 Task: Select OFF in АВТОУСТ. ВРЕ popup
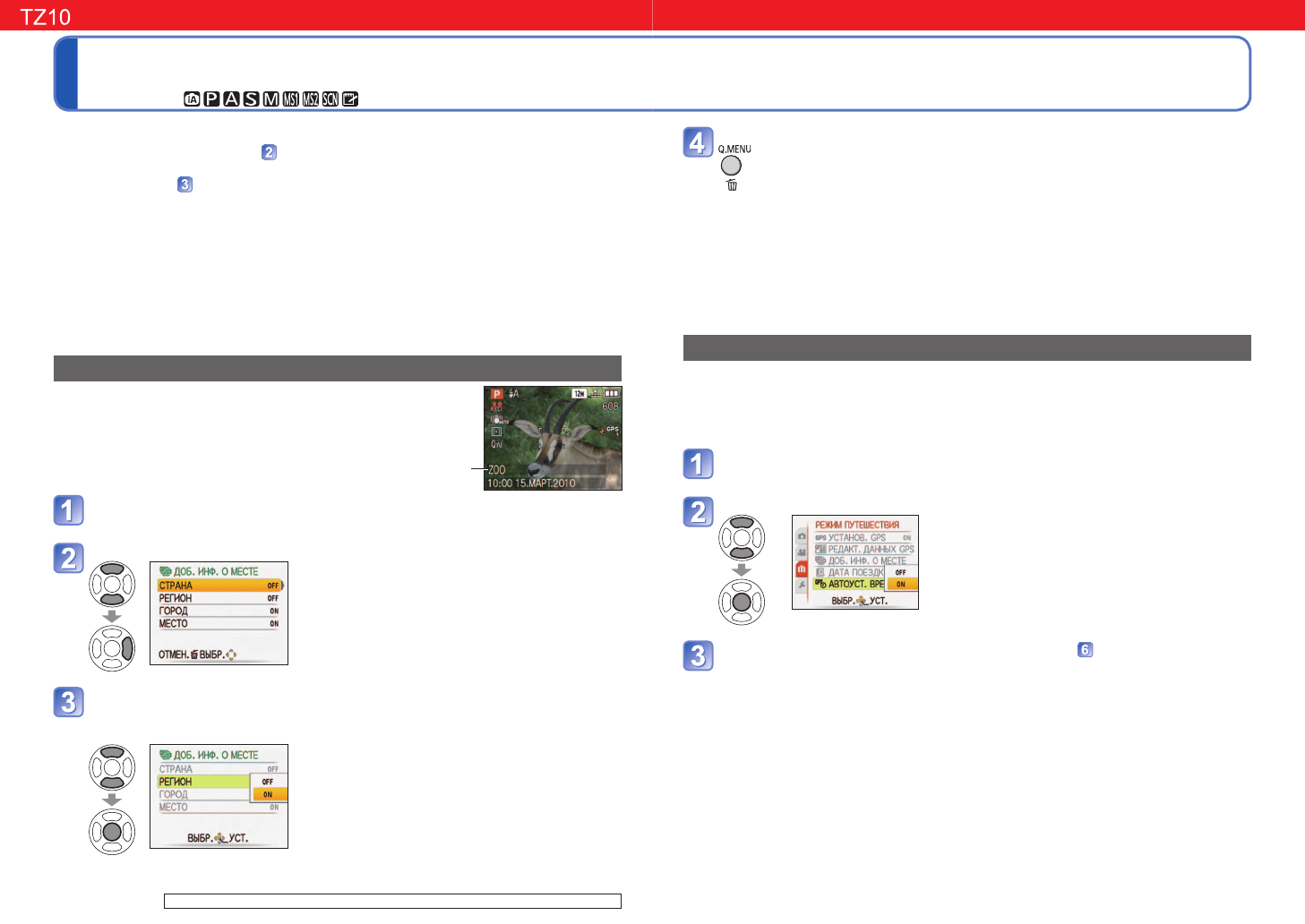[900, 572]
